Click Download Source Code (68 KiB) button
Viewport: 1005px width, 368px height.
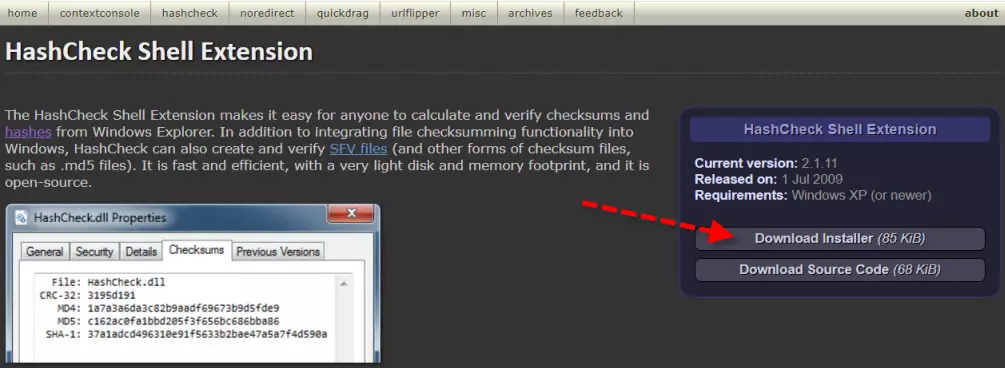(840, 269)
